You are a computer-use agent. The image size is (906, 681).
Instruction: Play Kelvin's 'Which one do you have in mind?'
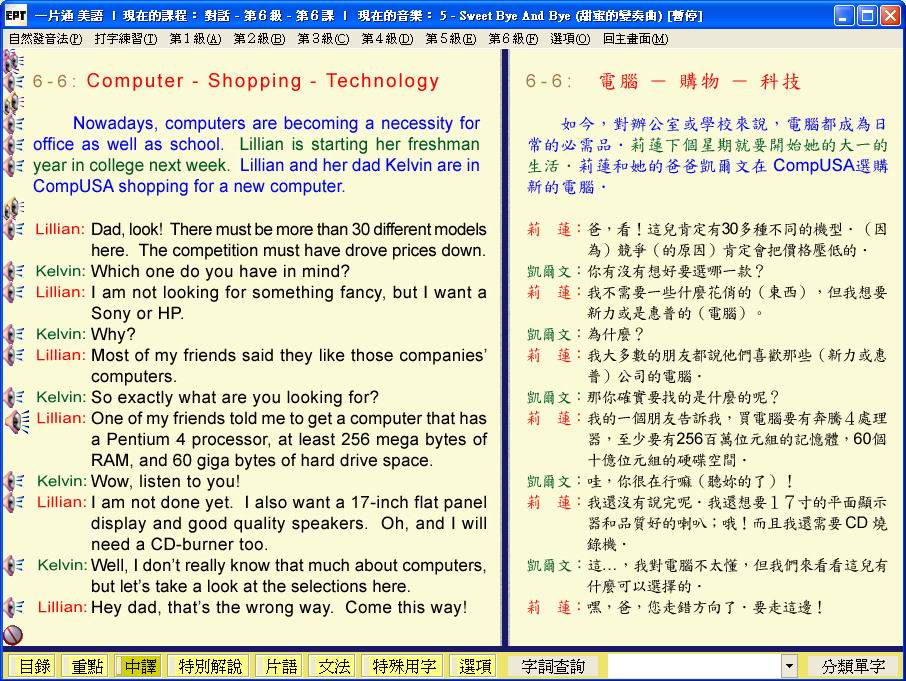point(14,271)
